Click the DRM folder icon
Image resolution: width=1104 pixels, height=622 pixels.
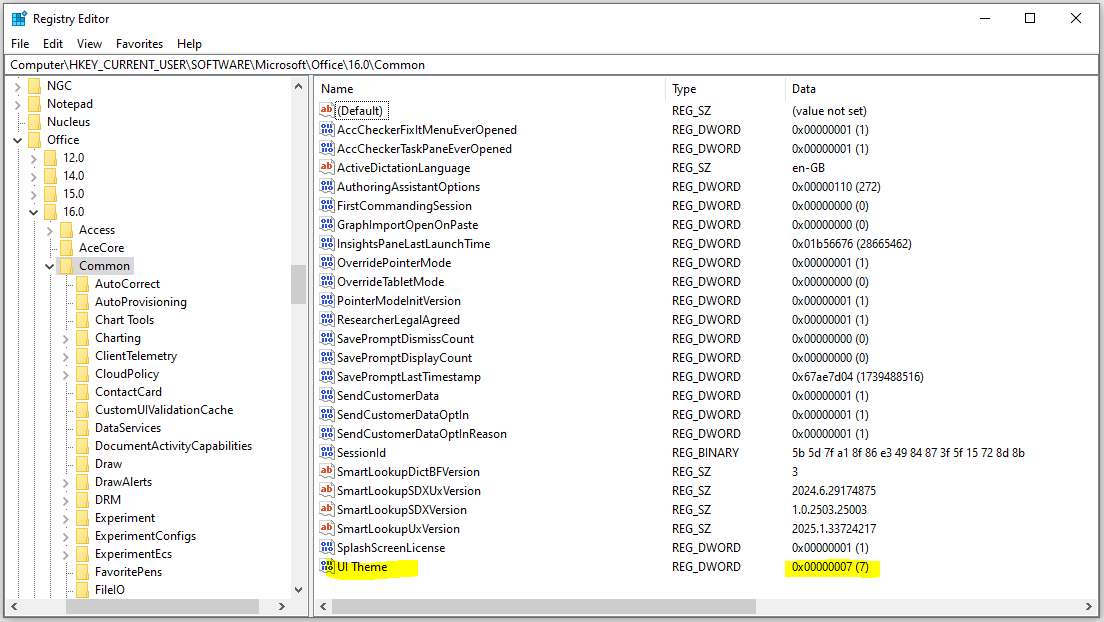tap(83, 500)
